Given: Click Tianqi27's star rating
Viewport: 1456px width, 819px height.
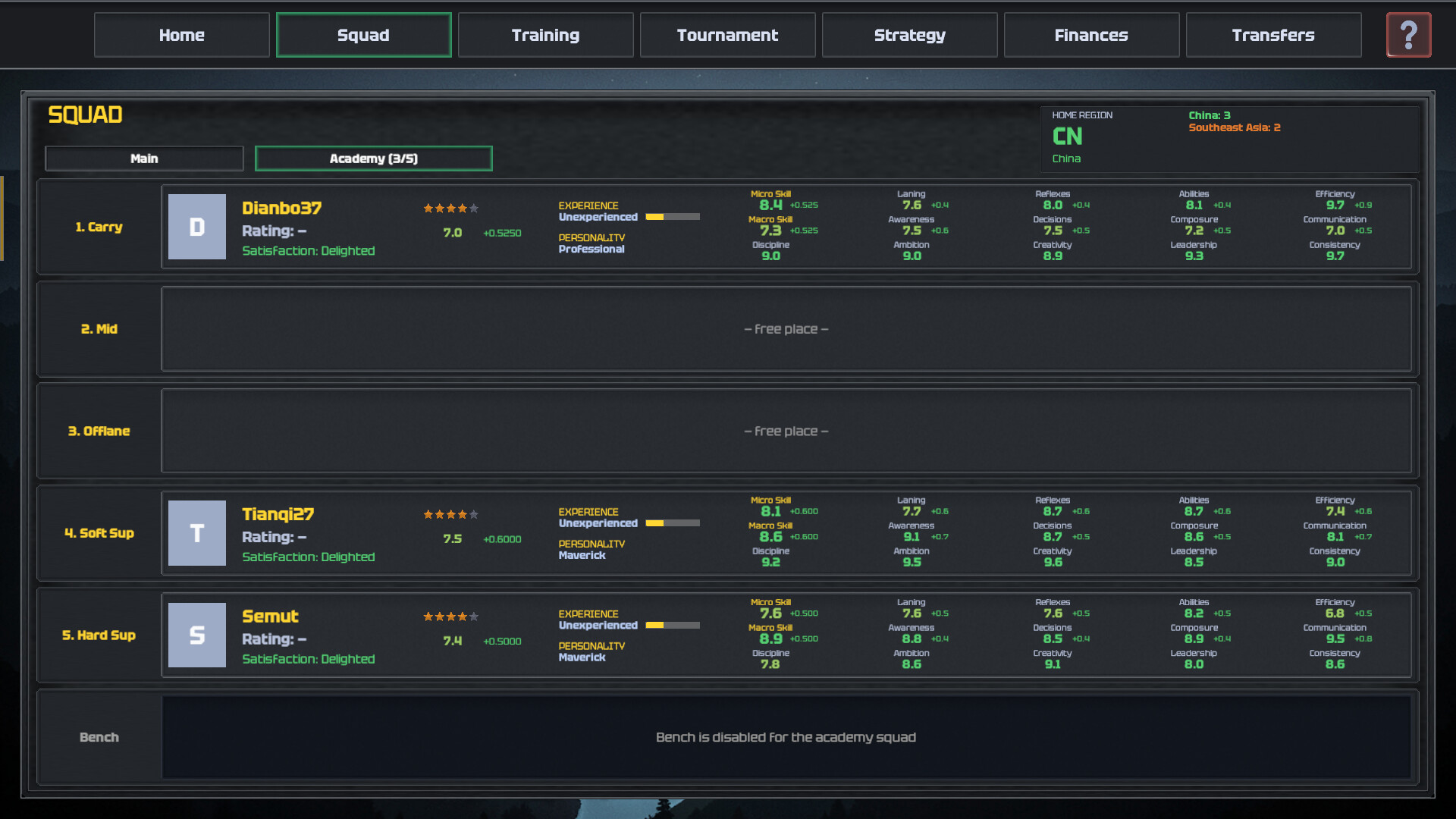Looking at the screenshot, I should click(x=450, y=514).
